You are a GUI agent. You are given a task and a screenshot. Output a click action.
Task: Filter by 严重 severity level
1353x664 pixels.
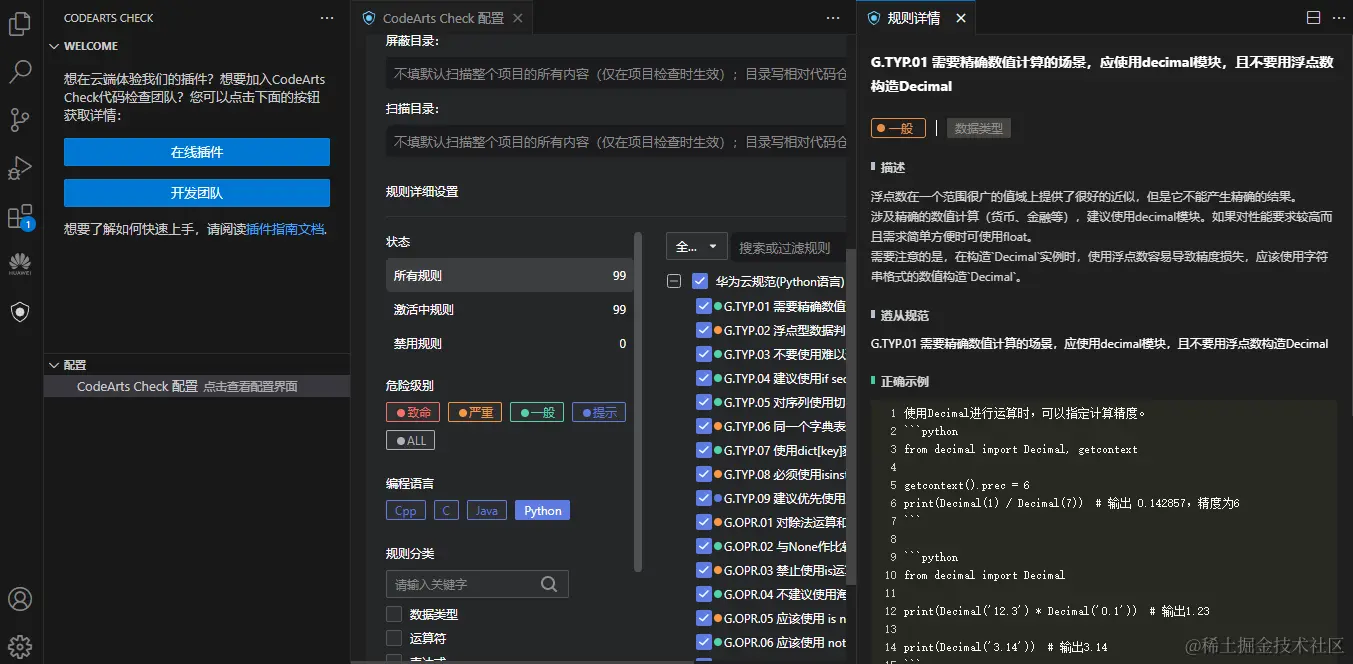coord(475,412)
